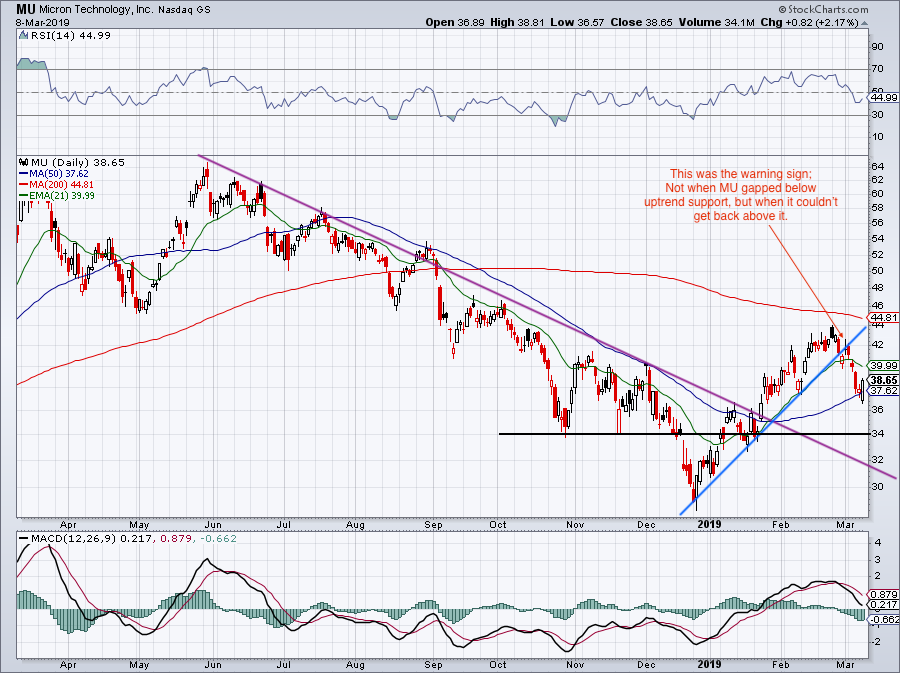The image size is (900, 673).
Task: Click the EMA(21) 39.99 legend label
Action: [62, 196]
